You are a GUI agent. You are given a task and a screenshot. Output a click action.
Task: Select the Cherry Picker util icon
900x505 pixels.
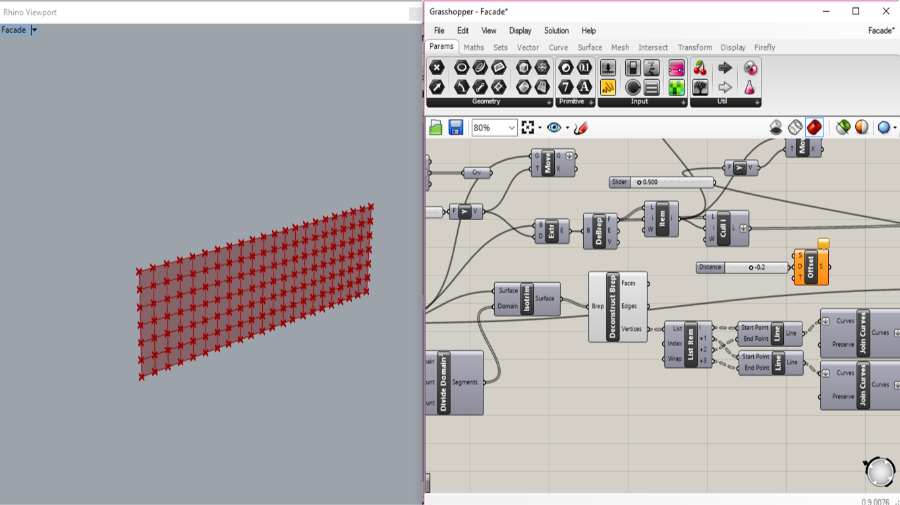(700, 68)
